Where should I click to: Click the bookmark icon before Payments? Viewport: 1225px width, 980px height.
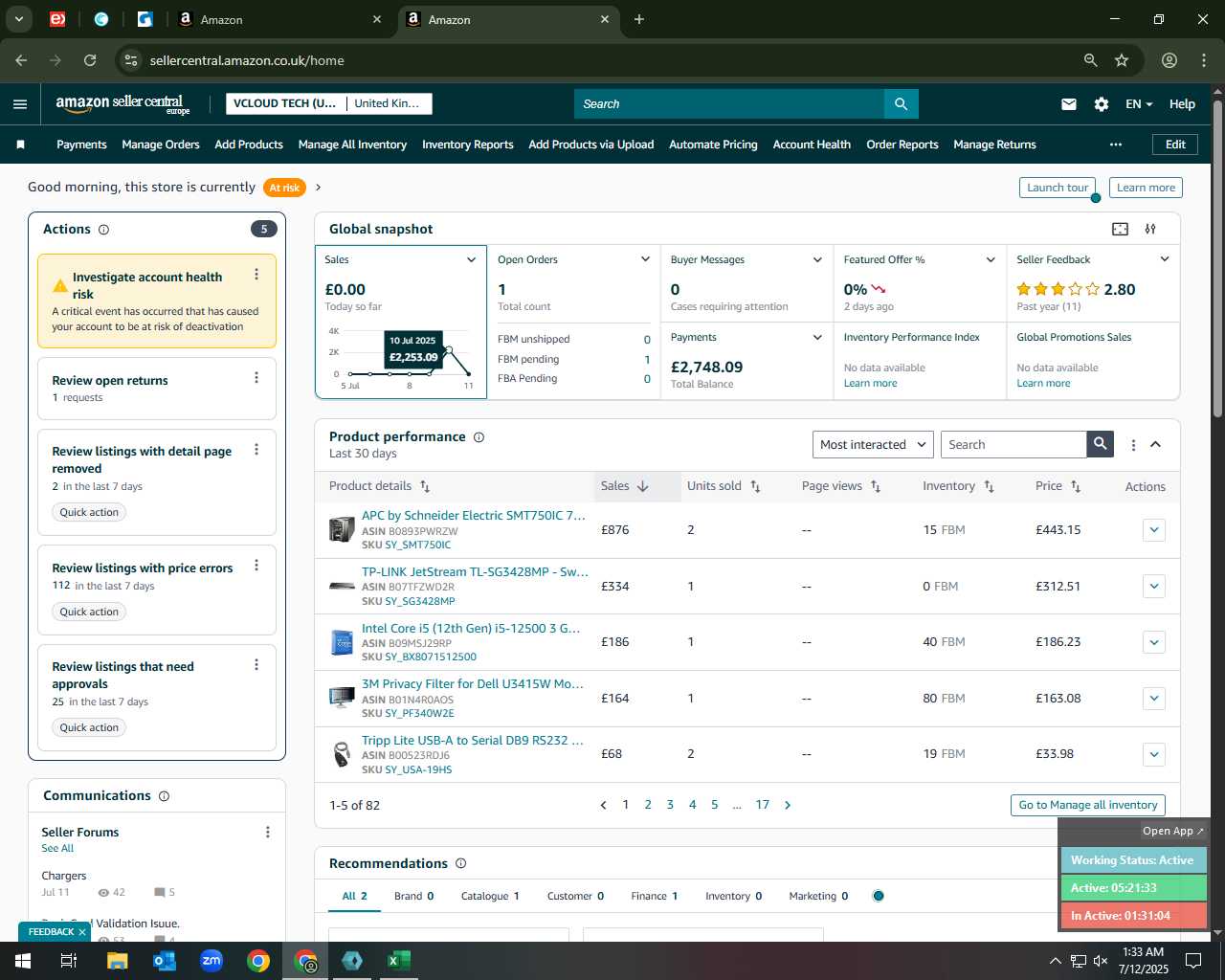click(20, 145)
